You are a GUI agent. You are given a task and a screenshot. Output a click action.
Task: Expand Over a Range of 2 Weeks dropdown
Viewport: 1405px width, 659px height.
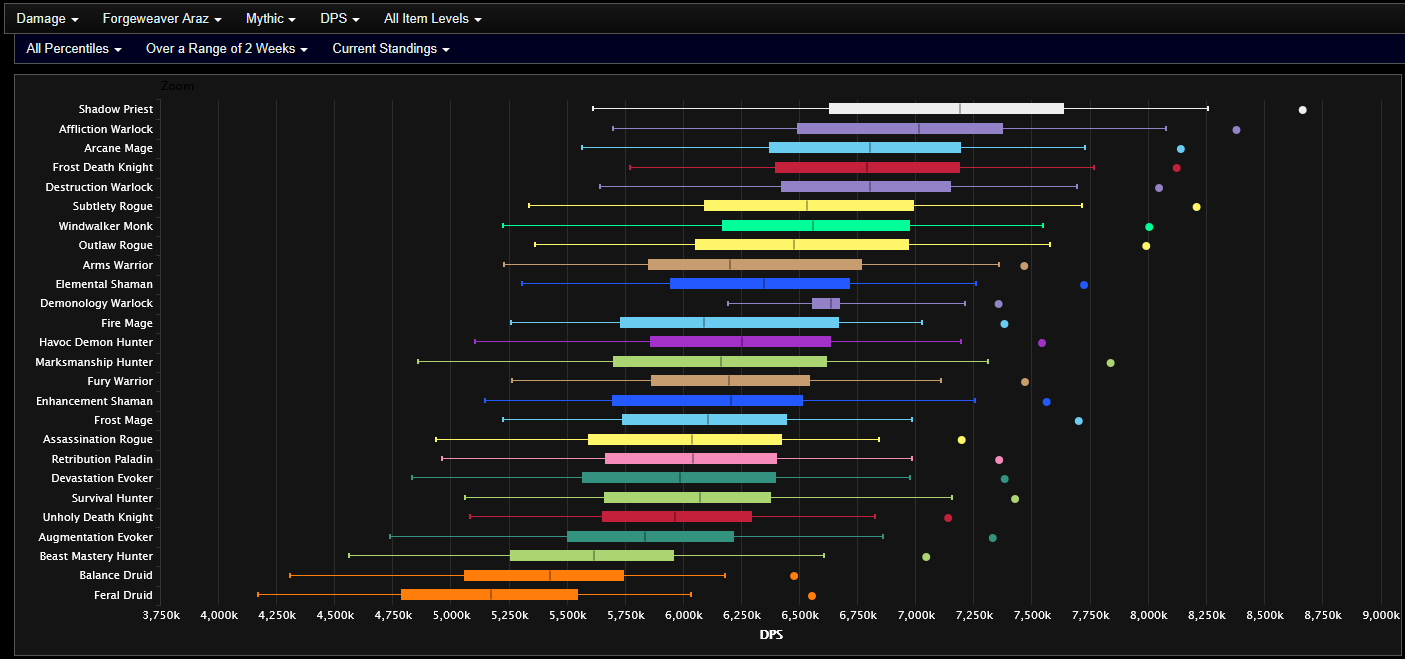[x=227, y=49]
